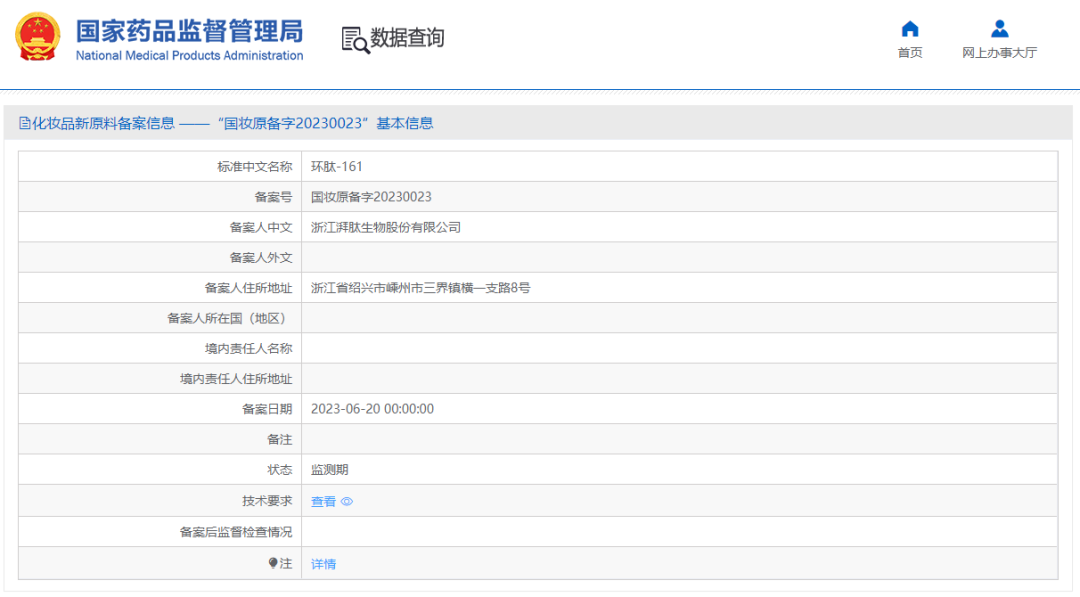
Task: Go to 首页 home icon
Action: [x=910, y=29]
